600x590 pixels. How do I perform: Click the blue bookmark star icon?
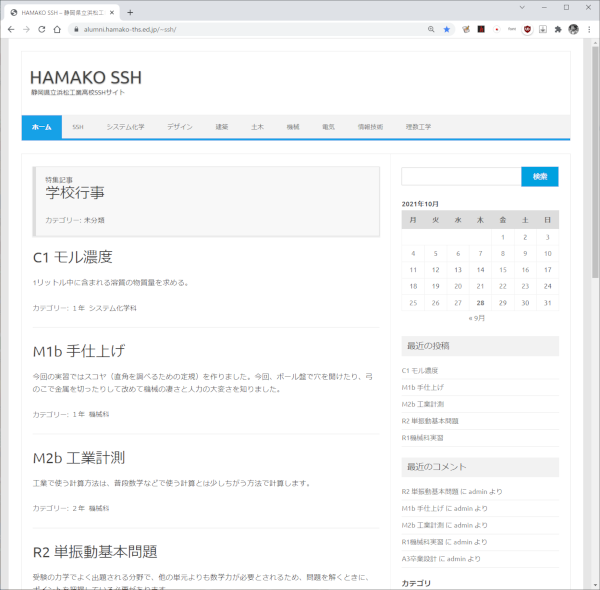[x=447, y=29]
